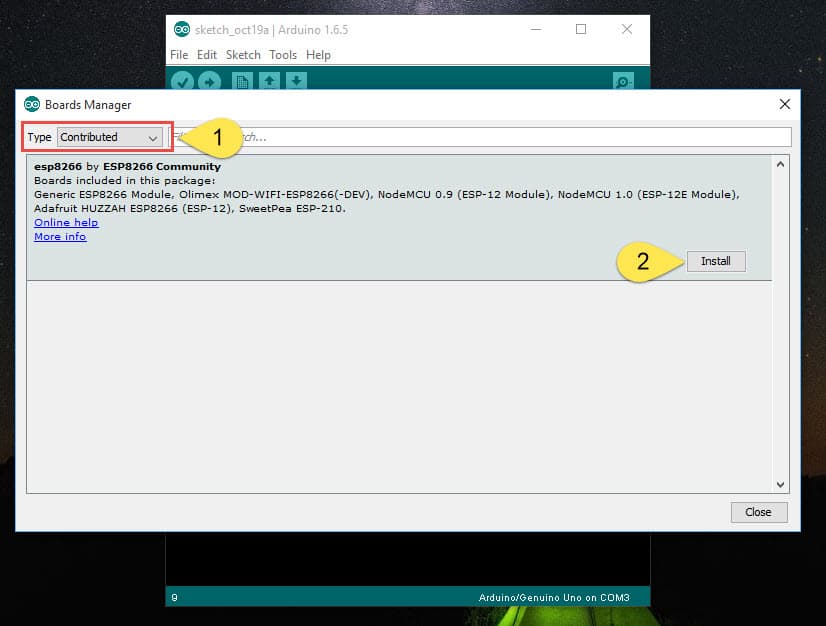
Task: Open the Serial Monitor magnifier icon
Action: click(x=623, y=82)
